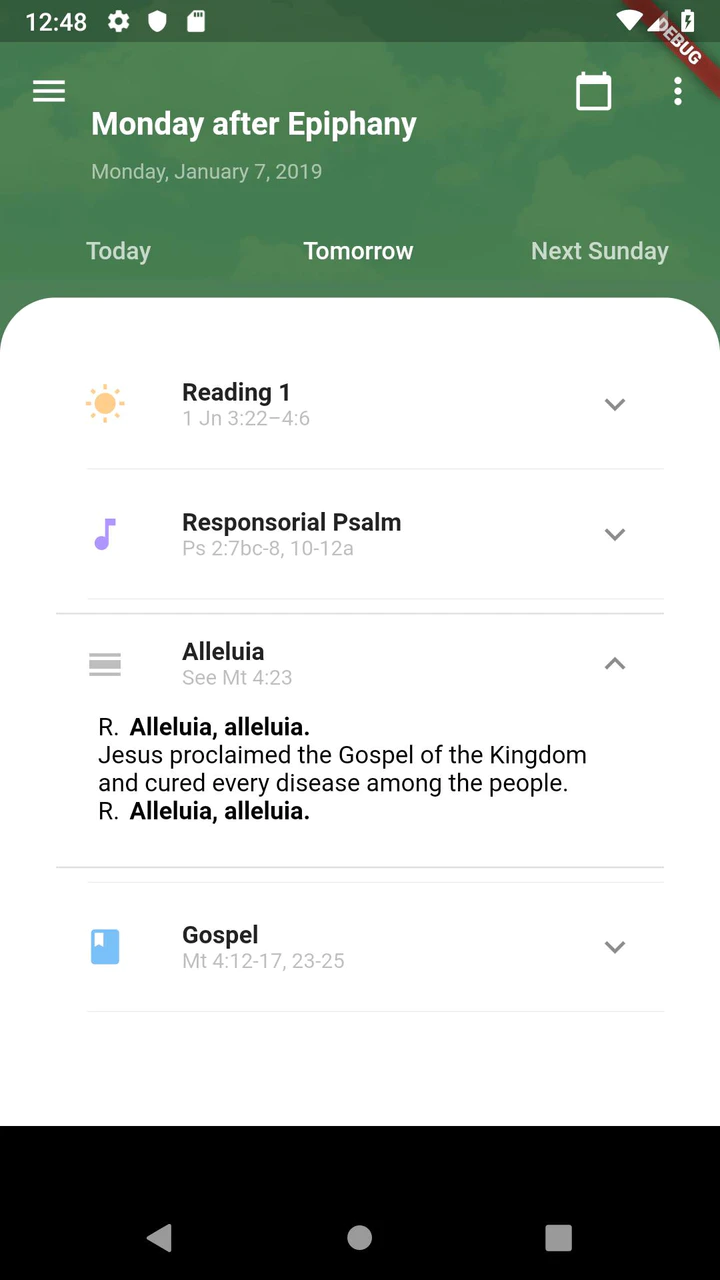Expand the Reading 1 section chevron
720x1280 pixels.
[x=615, y=404]
